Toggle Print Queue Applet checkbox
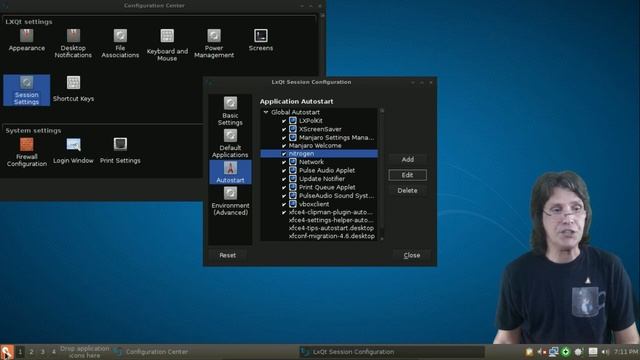The width and height of the screenshot is (640, 360). click(x=284, y=187)
